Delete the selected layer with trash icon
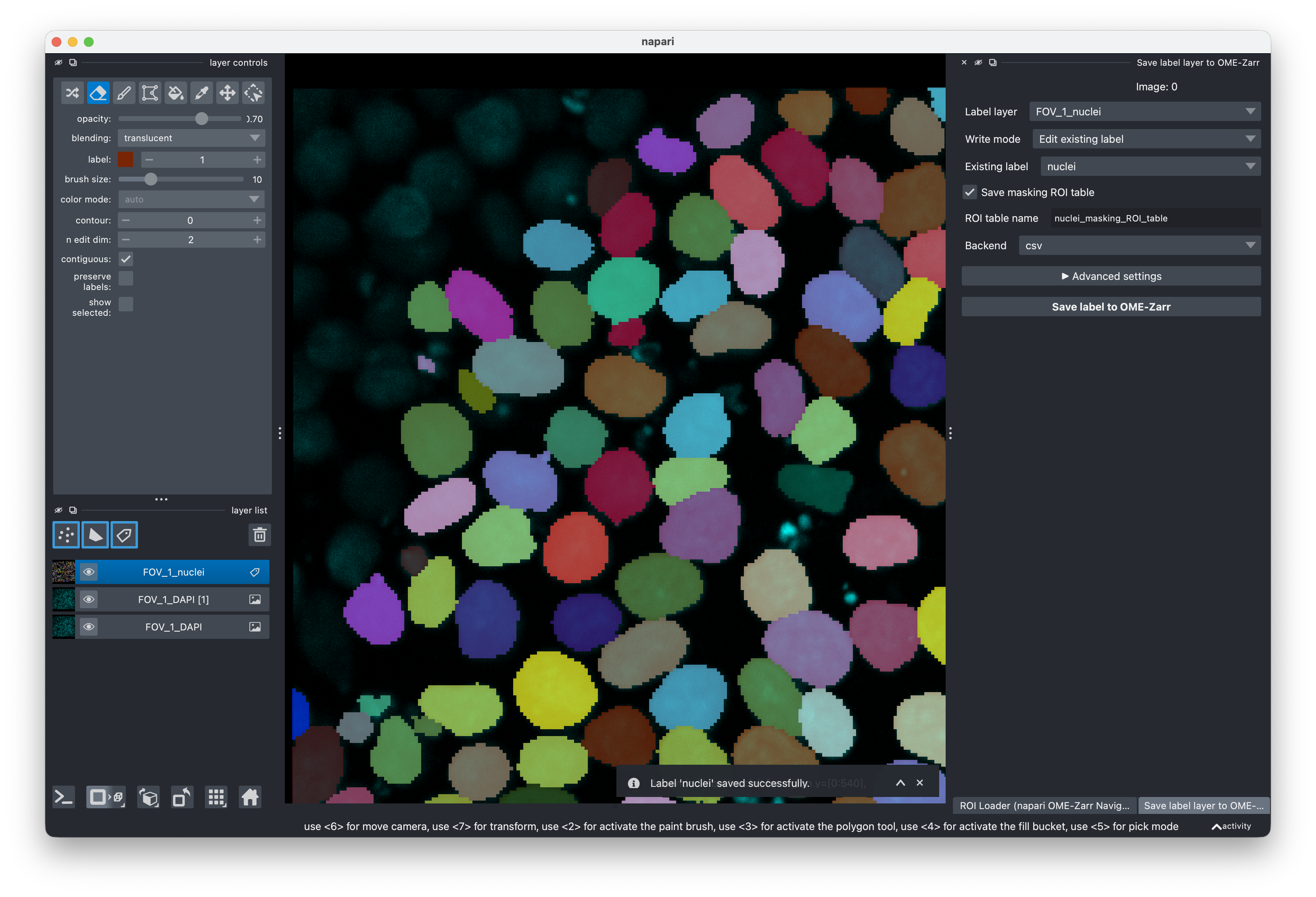Image resolution: width=1316 pixels, height=897 pixels. 260,534
